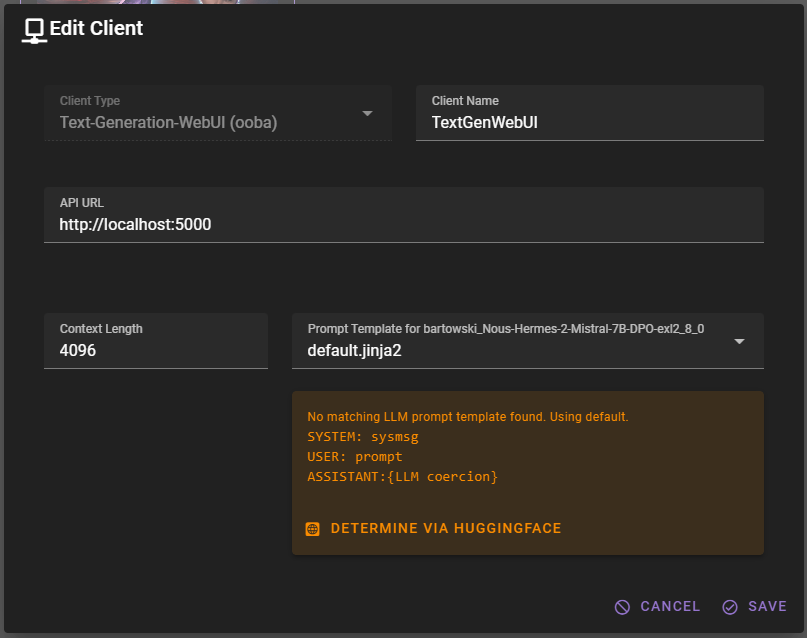Click the crossed-circle icon next to Cancel
This screenshot has width=807, height=638.
622,606
